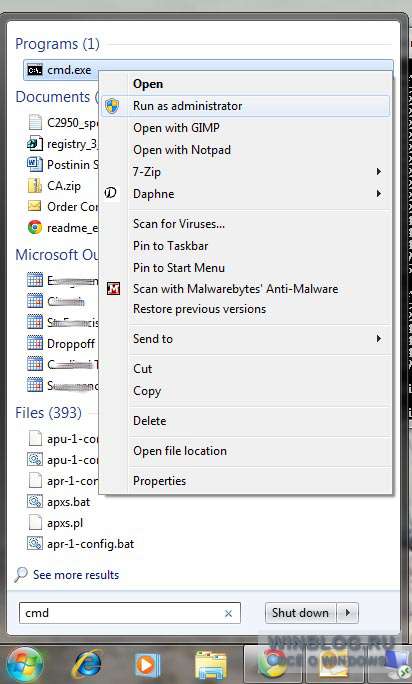Click the CA.zip file name
The image size is (412, 684).
click(64, 186)
